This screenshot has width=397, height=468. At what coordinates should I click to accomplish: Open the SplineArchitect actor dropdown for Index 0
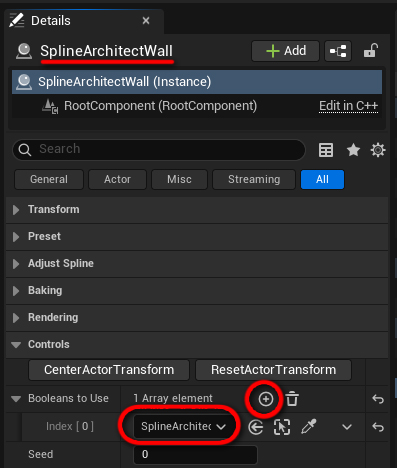click(x=183, y=426)
